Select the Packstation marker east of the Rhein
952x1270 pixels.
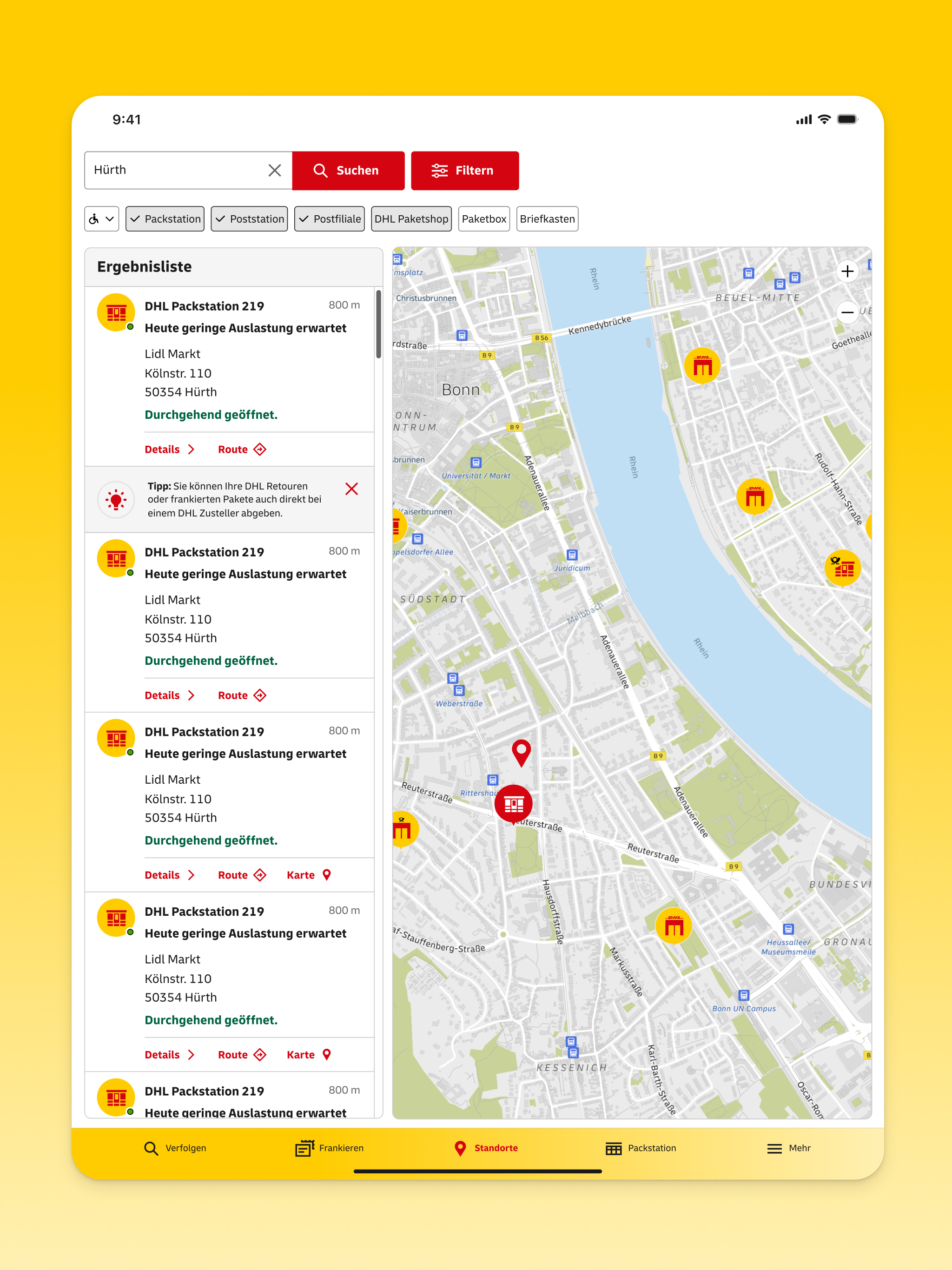[842, 569]
